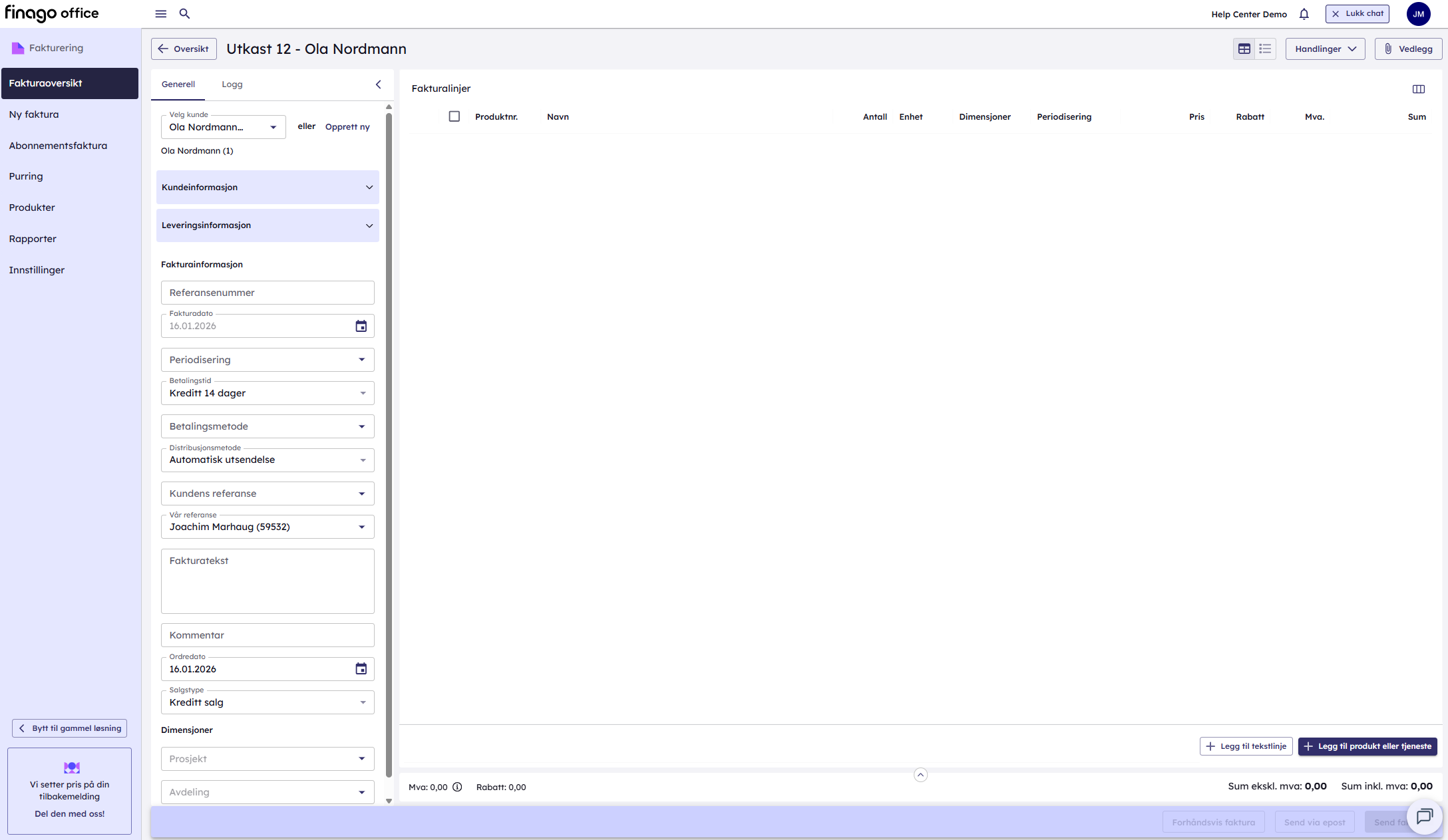Switch to the Logg tab

pyautogui.click(x=232, y=84)
